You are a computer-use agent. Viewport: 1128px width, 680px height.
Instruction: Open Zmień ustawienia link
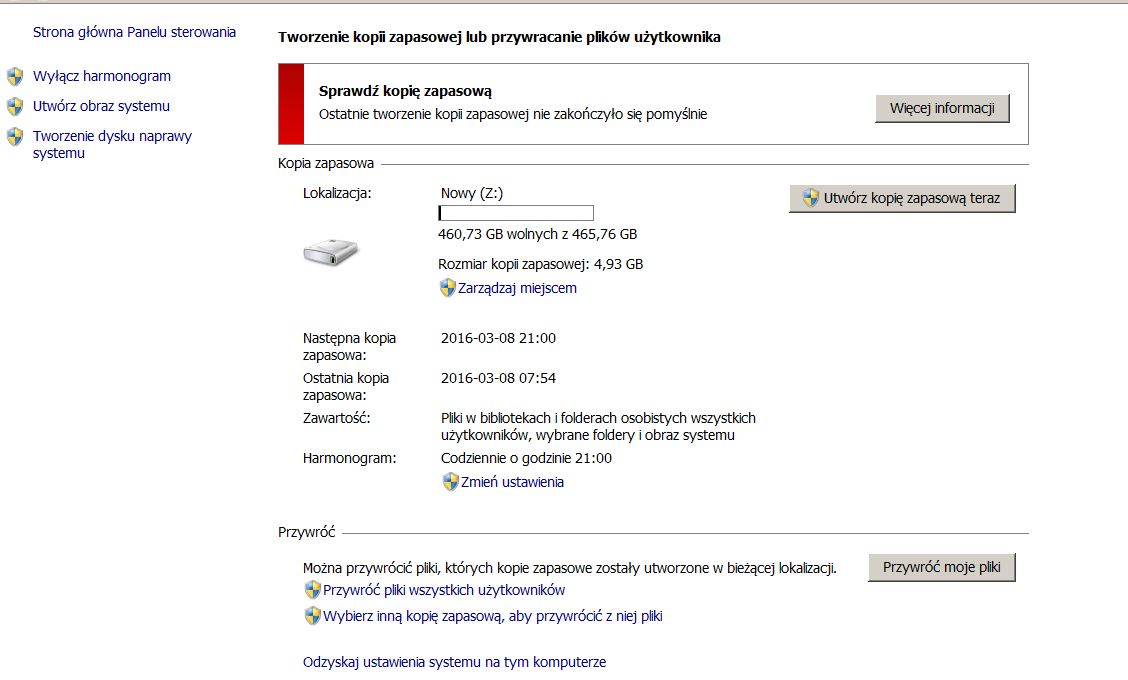512,483
